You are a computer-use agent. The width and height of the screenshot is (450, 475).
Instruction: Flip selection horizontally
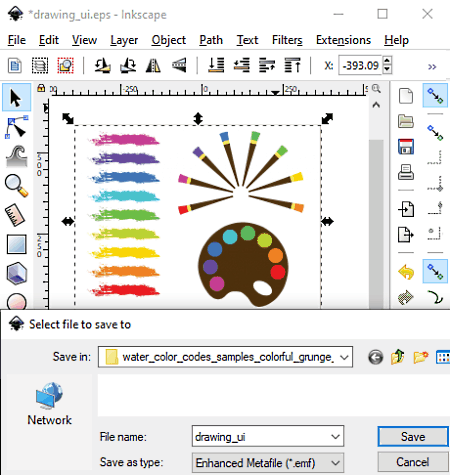point(153,65)
